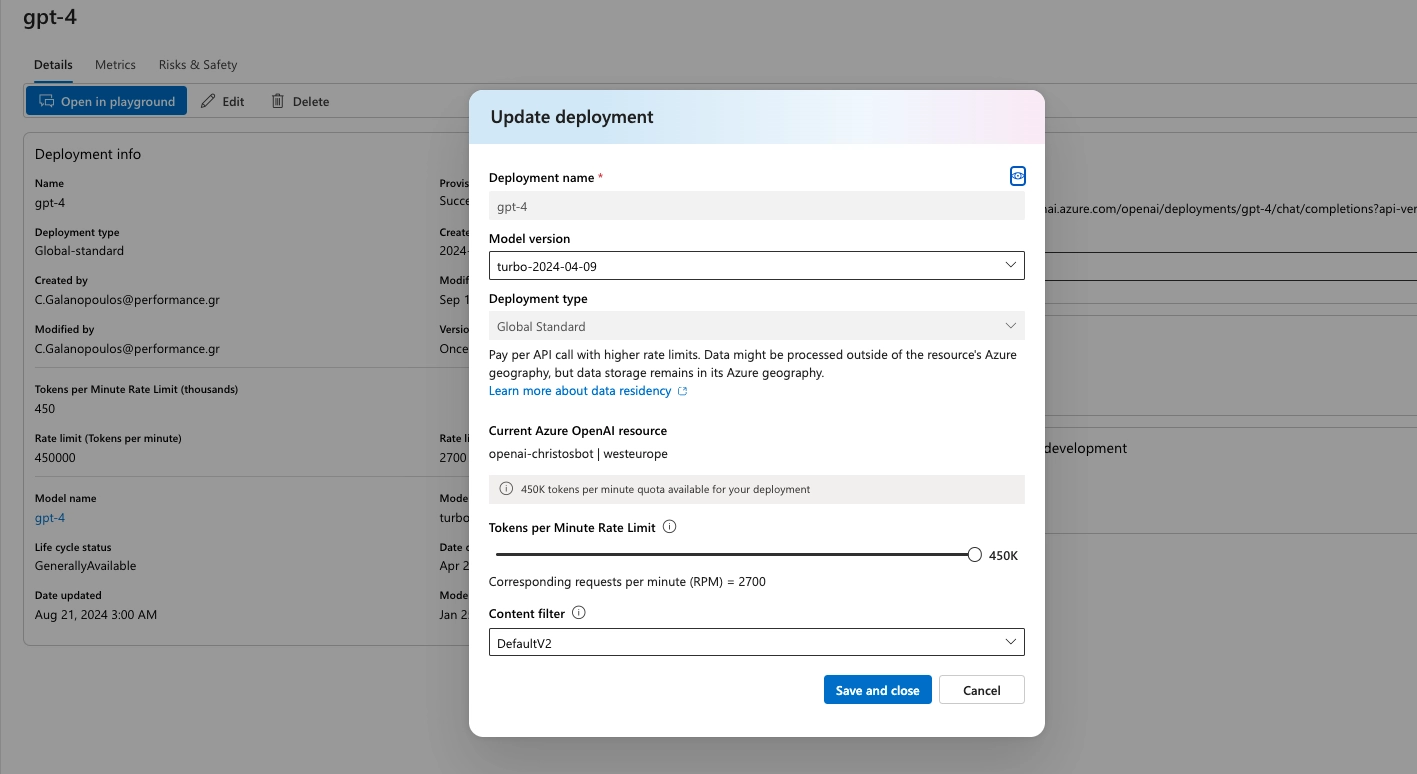Click the pencil Edit icon
This screenshot has height=774, width=1417.
pyautogui.click(x=208, y=101)
